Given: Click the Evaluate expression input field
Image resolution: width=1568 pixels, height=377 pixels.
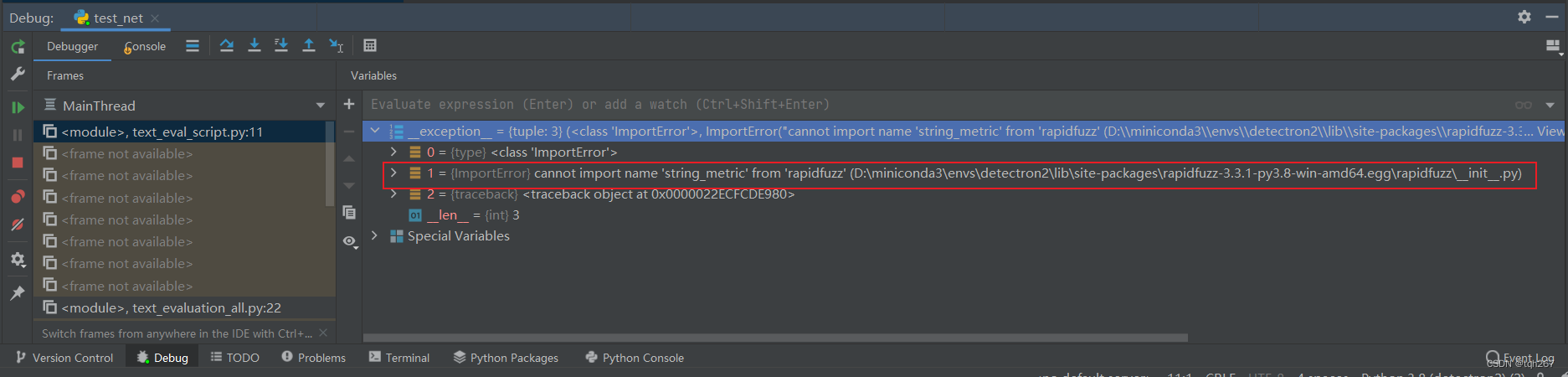Looking at the screenshot, I should [x=938, y=105].
